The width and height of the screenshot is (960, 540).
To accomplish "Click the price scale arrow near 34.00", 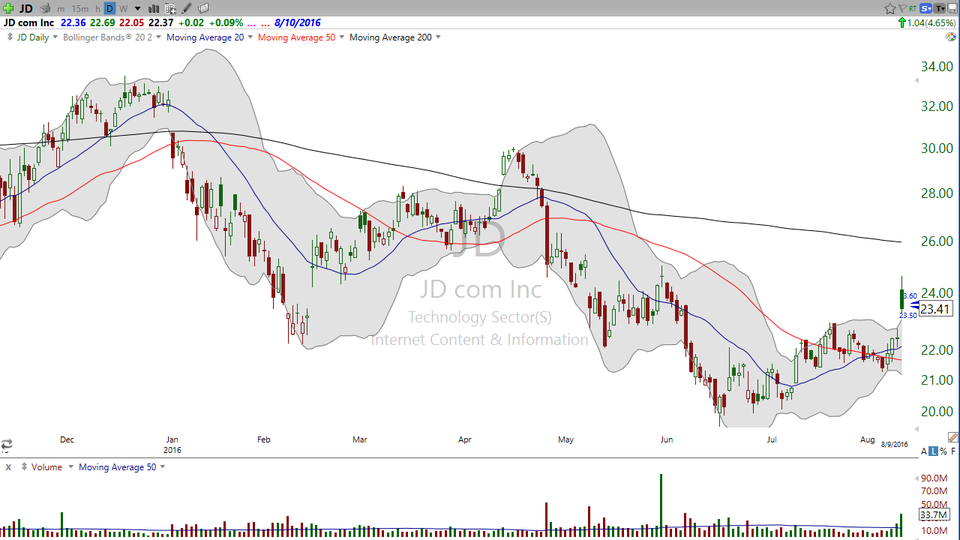I will [x=917, y=81].
